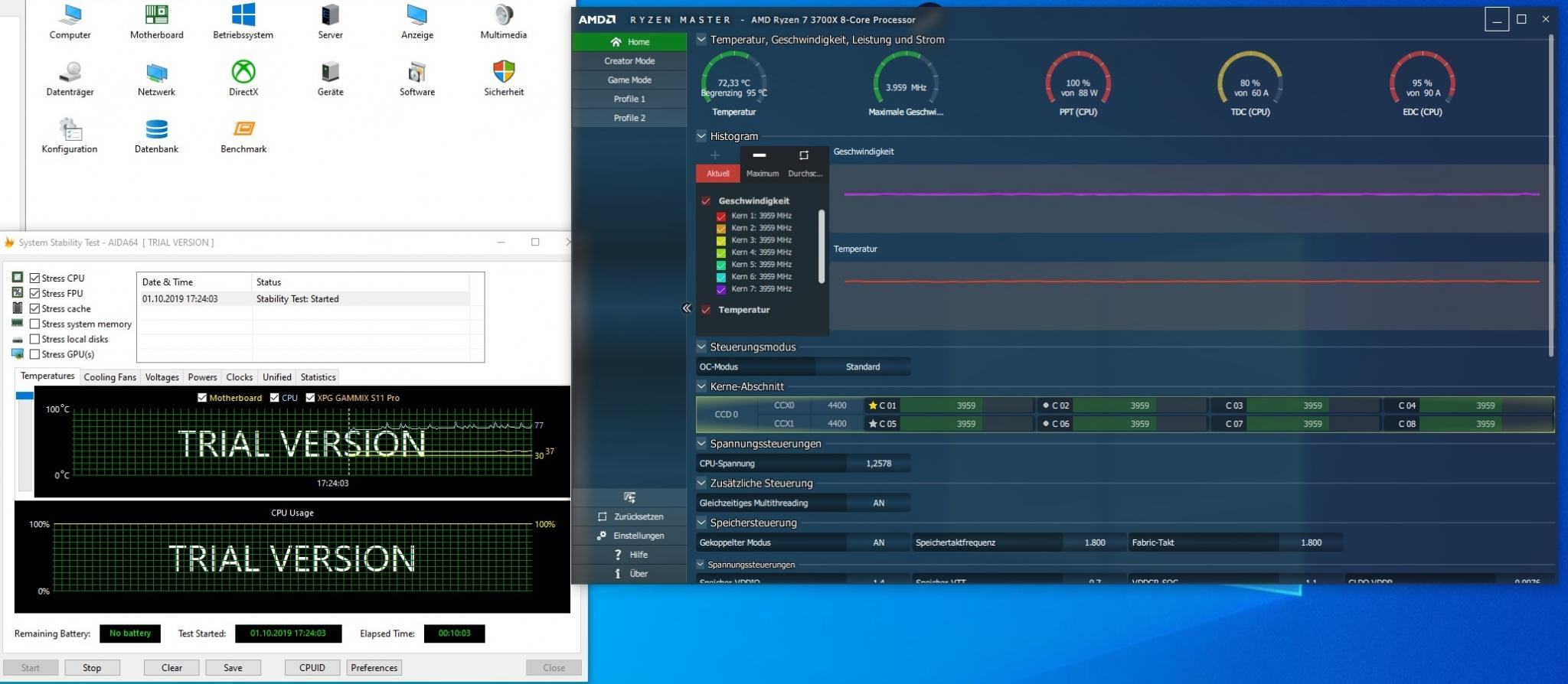Screen dimensions: 1568x684
Task: Switch to the Voltages tab
Action: (x=162, y=377)
